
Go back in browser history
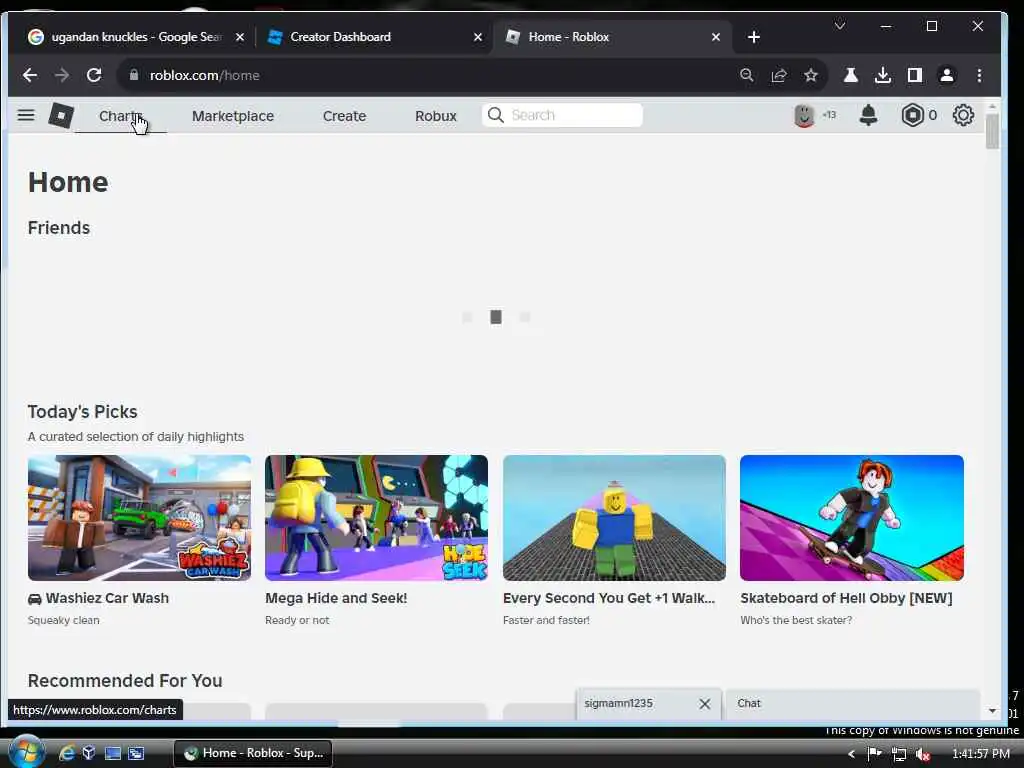(29, 75)
